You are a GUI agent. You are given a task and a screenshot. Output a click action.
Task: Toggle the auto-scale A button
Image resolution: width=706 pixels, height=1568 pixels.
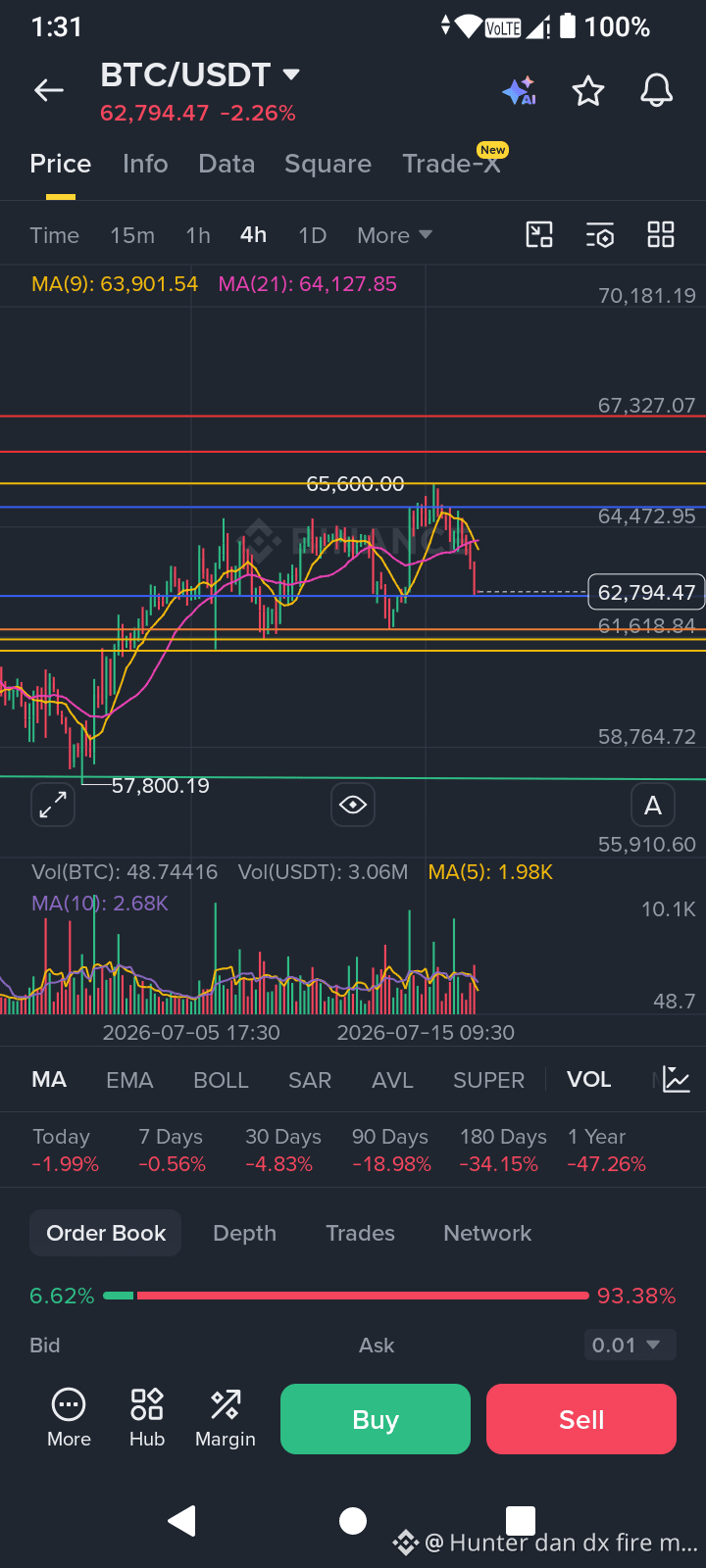tap(653, 806)
